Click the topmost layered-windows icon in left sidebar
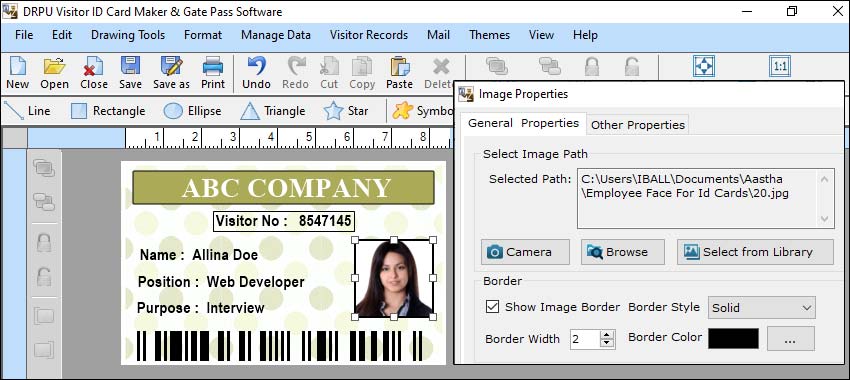 point(44,168)
